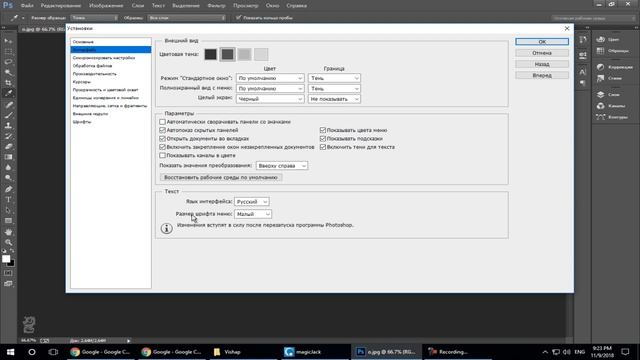Image resolution: width=640 pixels, height=360 pixels.
Task: Toggle 'Показывать цвета меню' checkbox
Action: pyautogui.click(x=323, y=130)
